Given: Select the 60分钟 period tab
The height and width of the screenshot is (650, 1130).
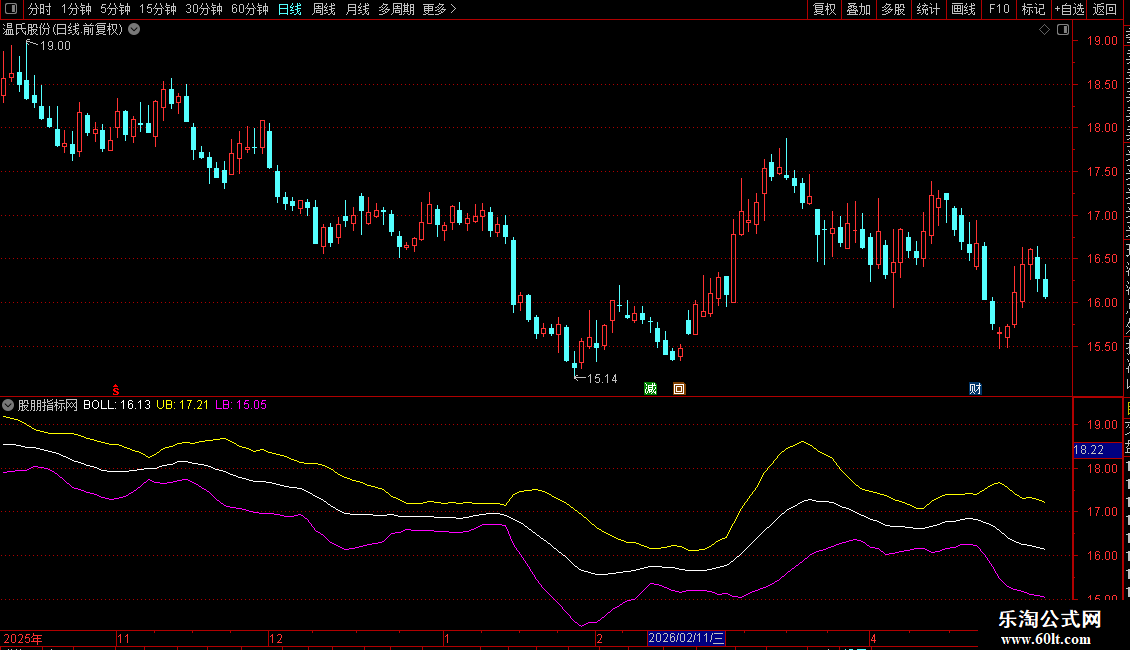Looking at the screenshot, I should 249,9.
